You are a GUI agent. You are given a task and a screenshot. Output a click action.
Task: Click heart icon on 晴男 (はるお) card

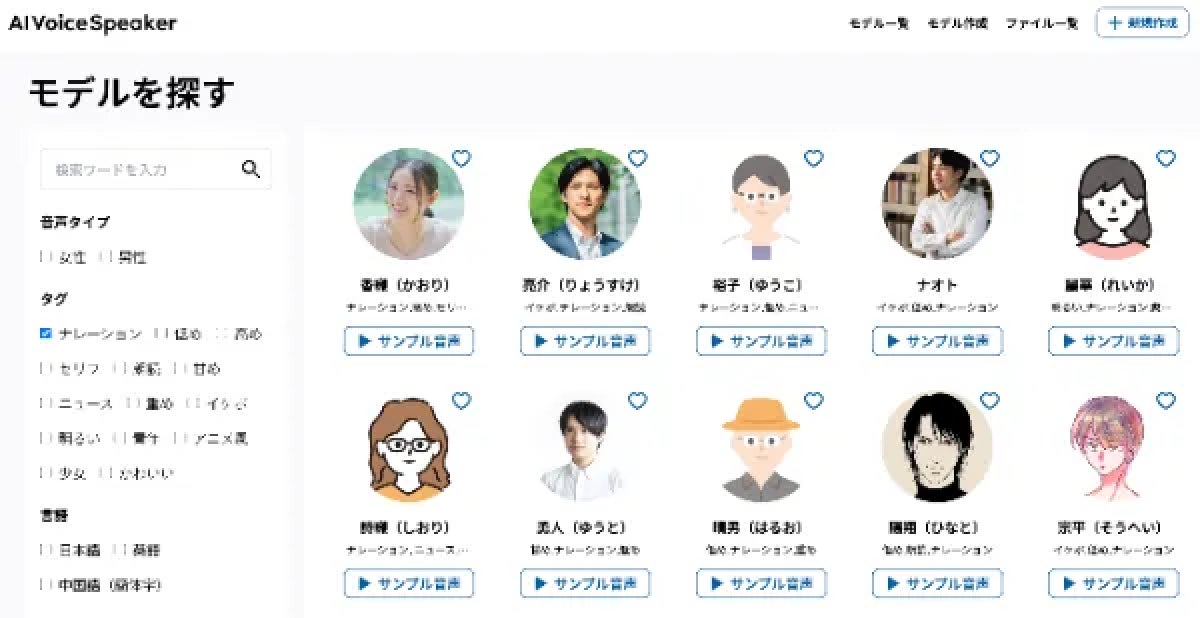[x=813, y=400]
